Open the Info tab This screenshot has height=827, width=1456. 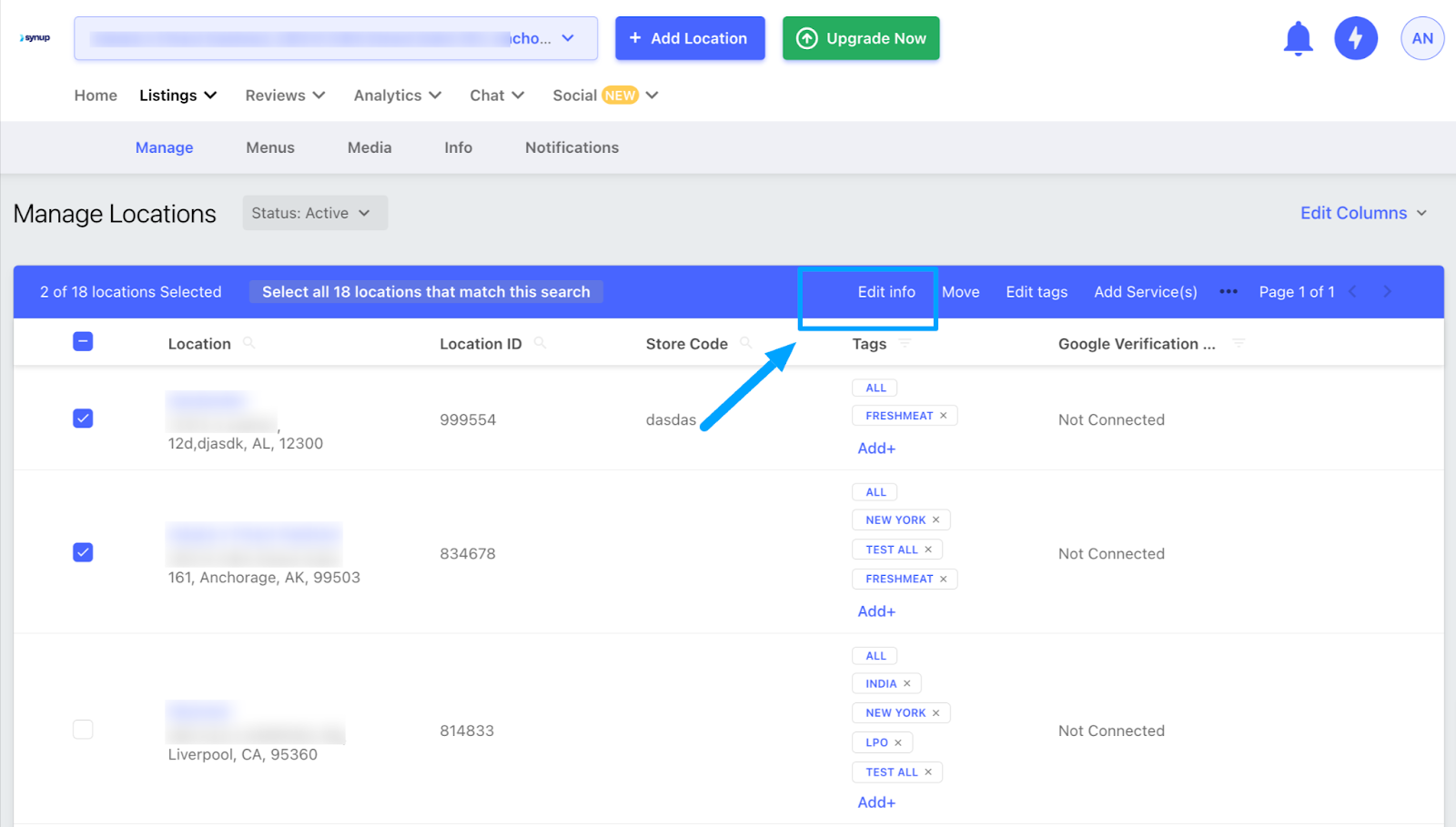point(459,147)
